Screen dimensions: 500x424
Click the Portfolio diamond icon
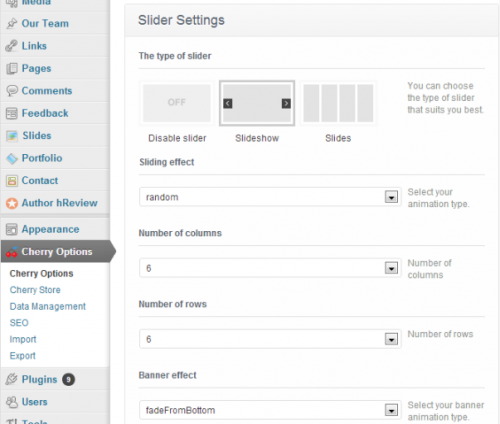tap(12, 158)
